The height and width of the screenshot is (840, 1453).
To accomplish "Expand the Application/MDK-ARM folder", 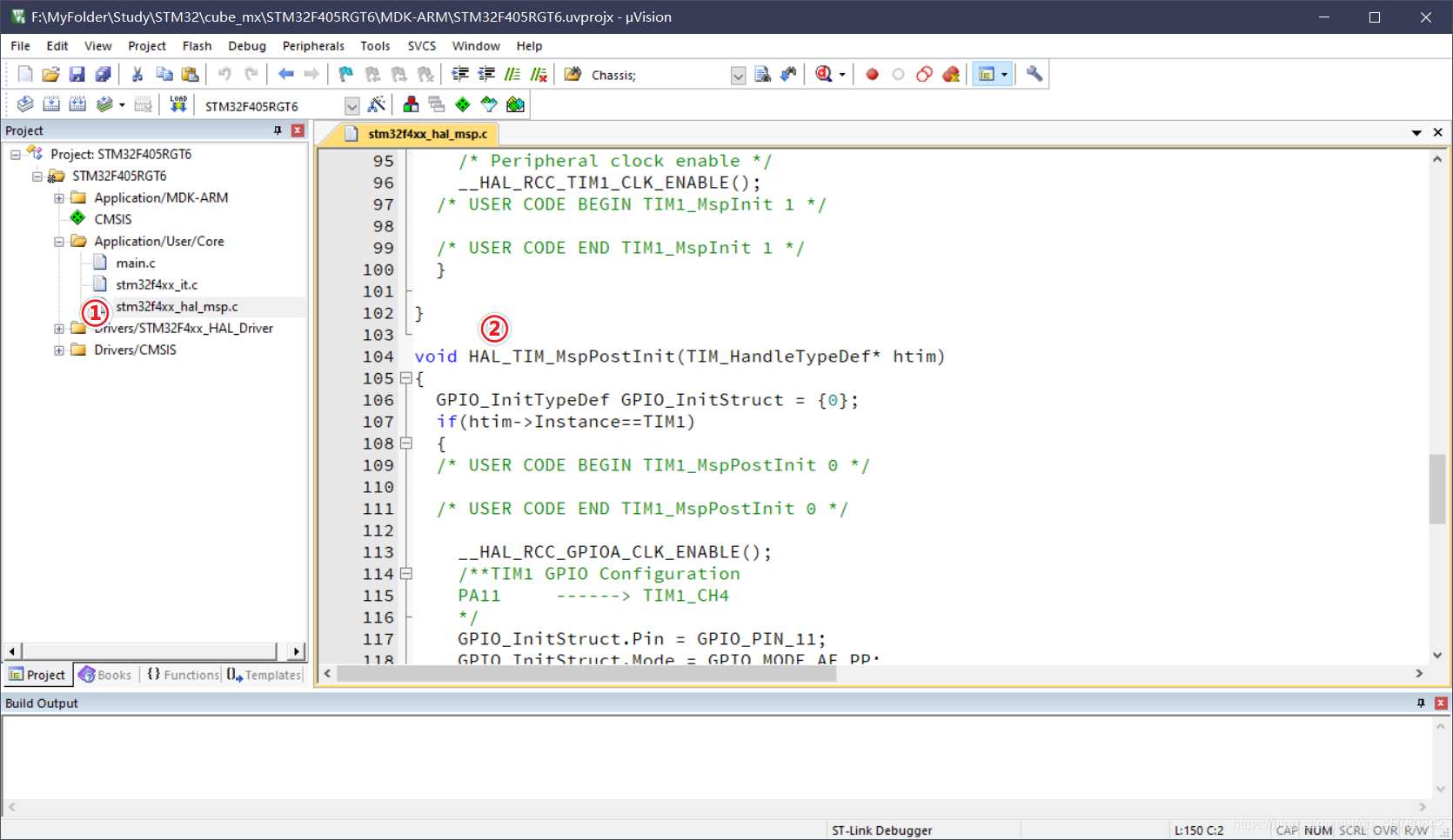I will pos(58,198).
